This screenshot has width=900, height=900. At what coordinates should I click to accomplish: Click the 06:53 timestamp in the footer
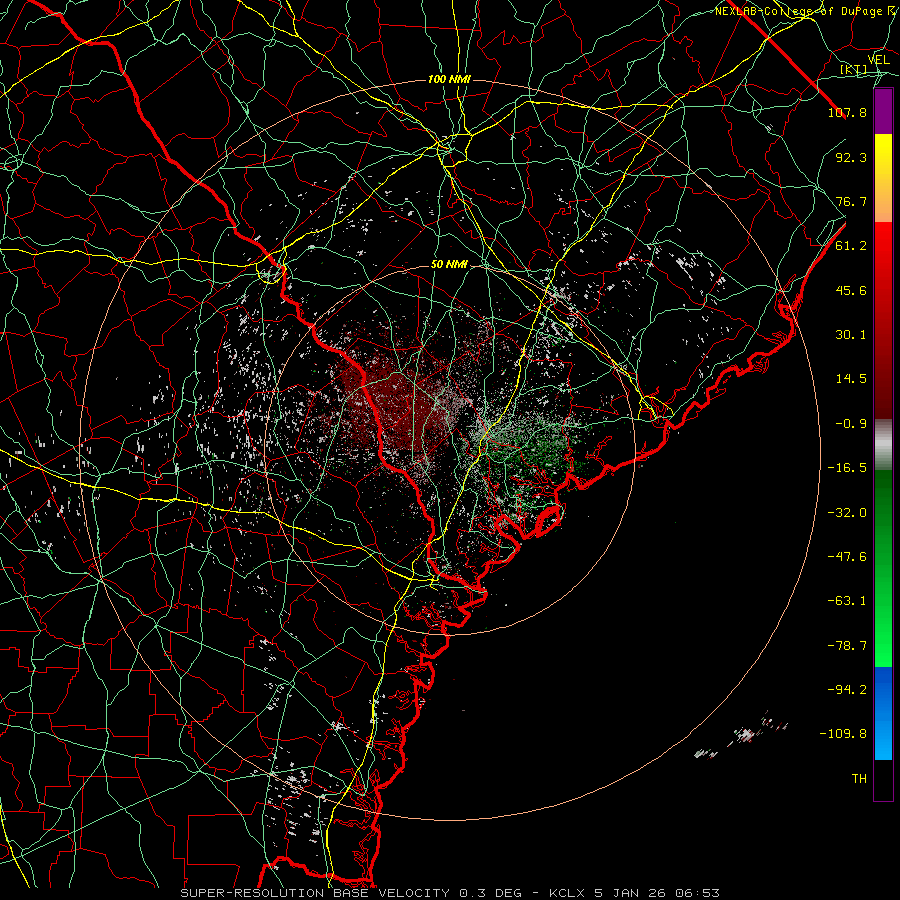(x=698, y=893)
